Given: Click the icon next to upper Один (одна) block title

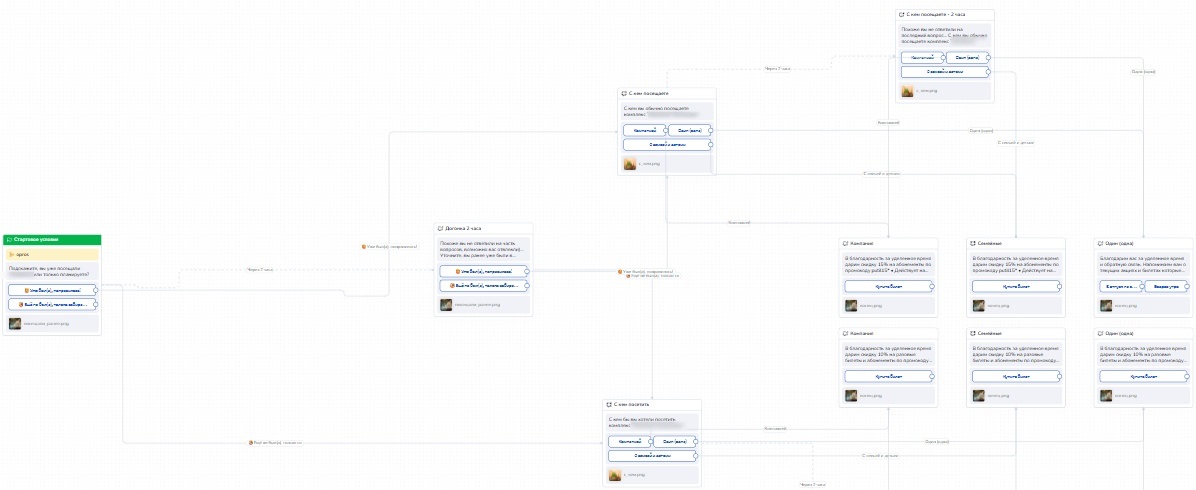Looking at the screenshot, I should 1101,243.
